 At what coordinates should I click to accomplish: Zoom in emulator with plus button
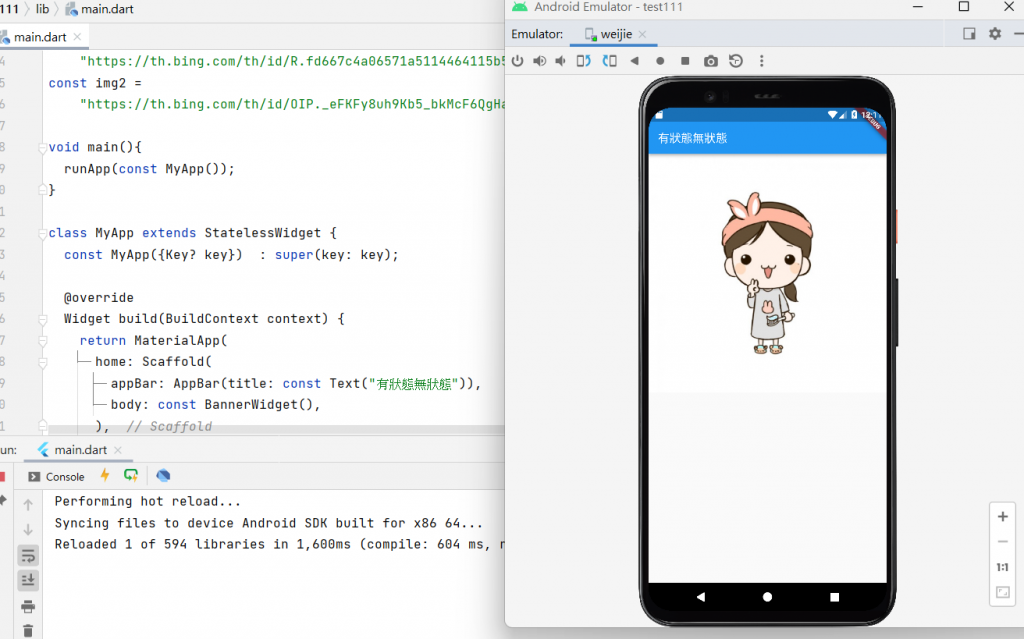pos(1002,517)
